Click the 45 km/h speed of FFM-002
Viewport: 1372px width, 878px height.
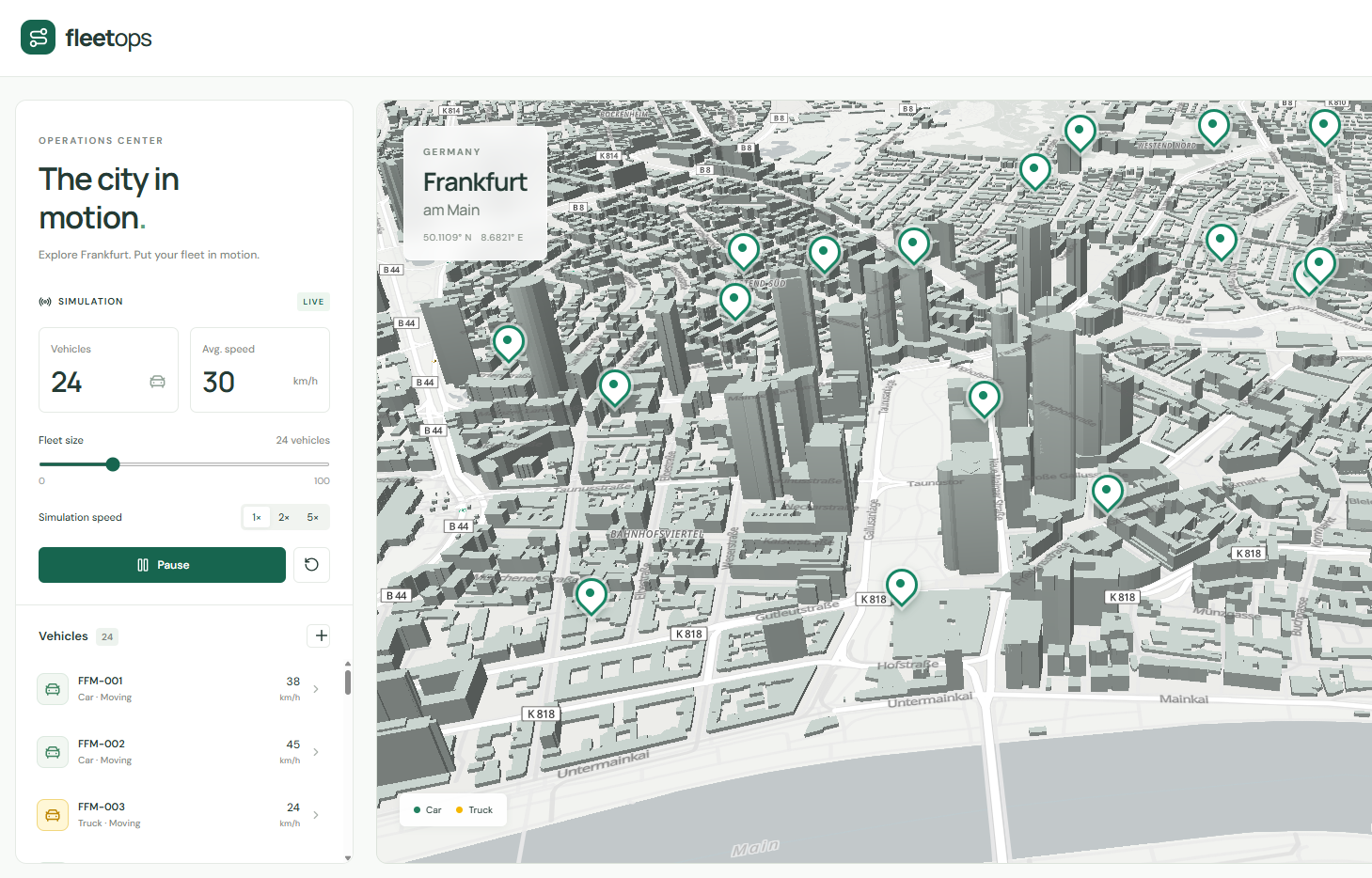point(292,751)
